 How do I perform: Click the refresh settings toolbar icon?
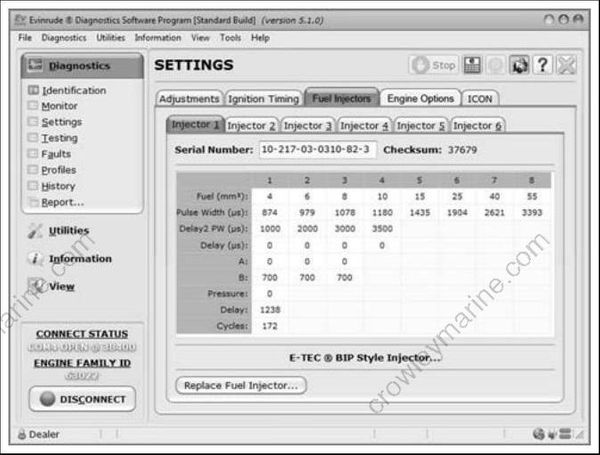519,65
